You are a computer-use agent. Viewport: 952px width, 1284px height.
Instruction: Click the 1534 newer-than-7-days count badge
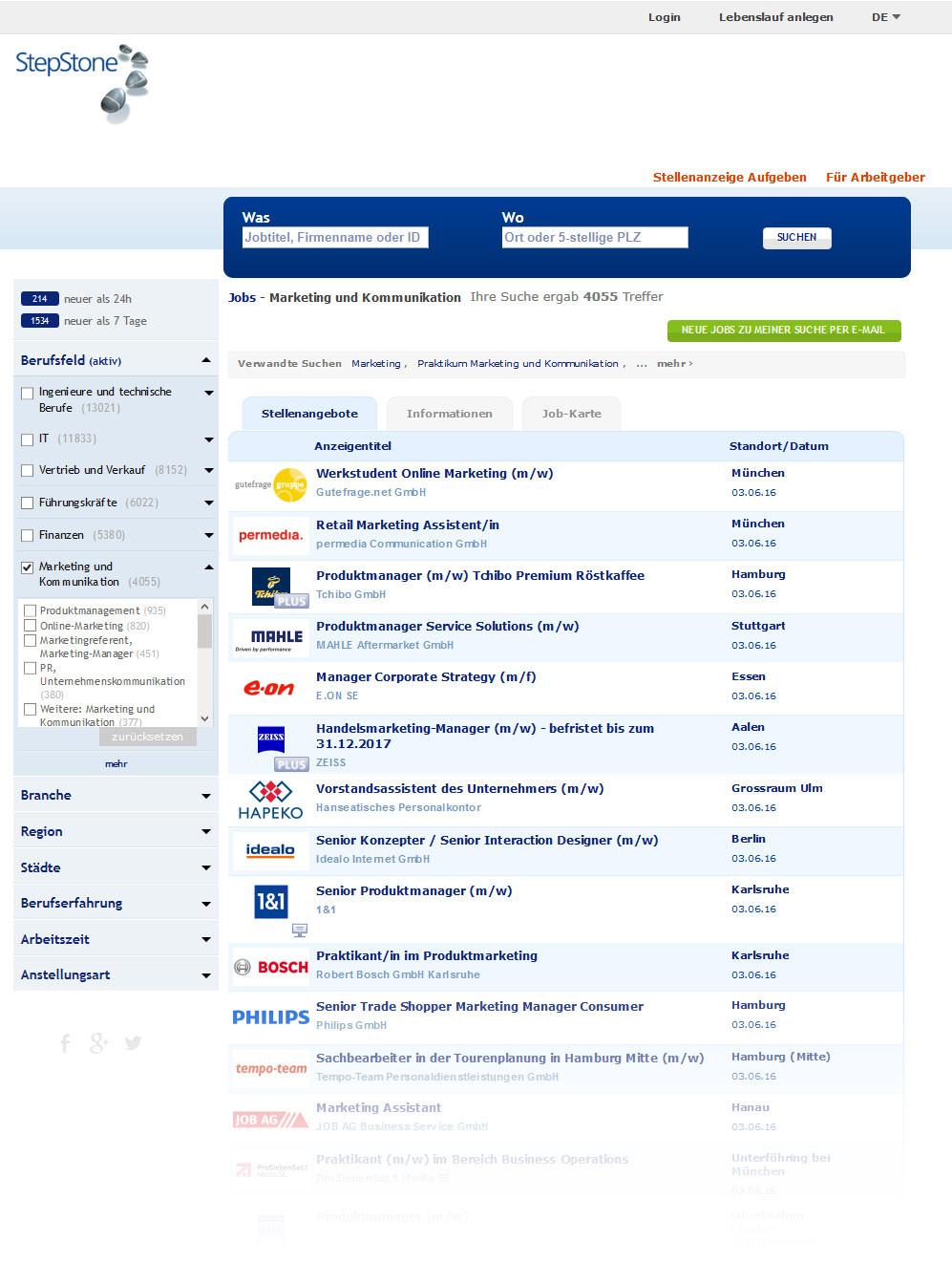[x=40, y=321]
